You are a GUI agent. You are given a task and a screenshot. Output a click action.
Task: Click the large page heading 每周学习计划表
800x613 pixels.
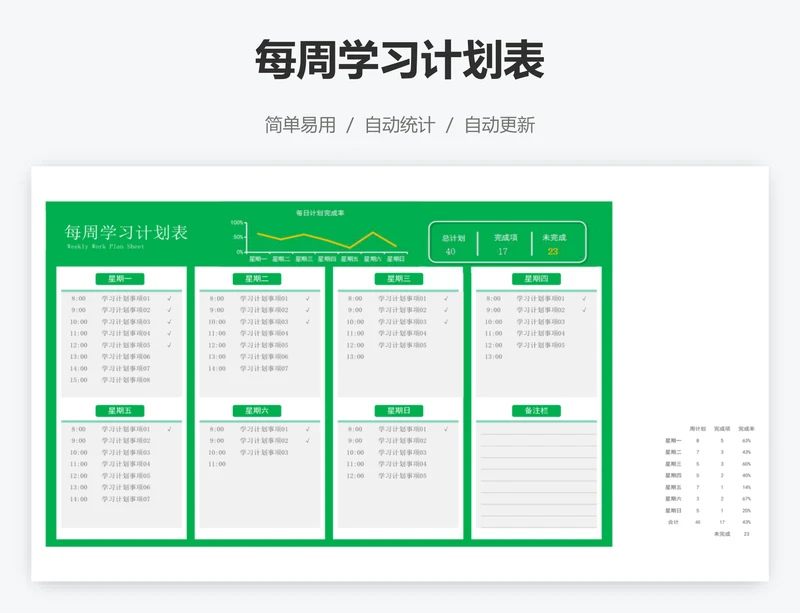[x=399, y=60]
